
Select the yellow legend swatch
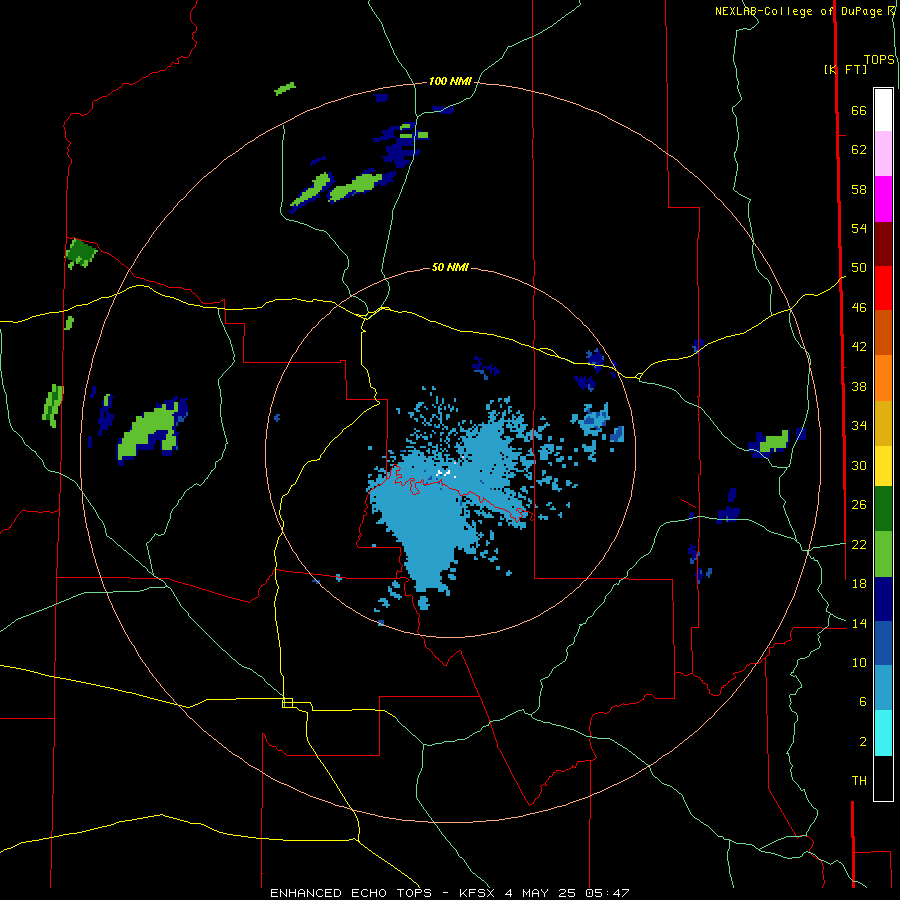coord(883,466)
